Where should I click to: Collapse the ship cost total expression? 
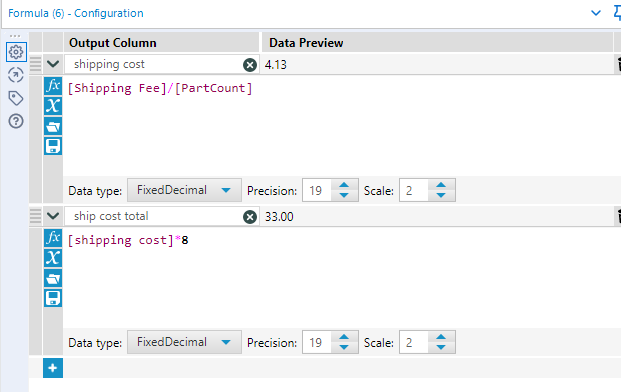click(x=53, y=216)
